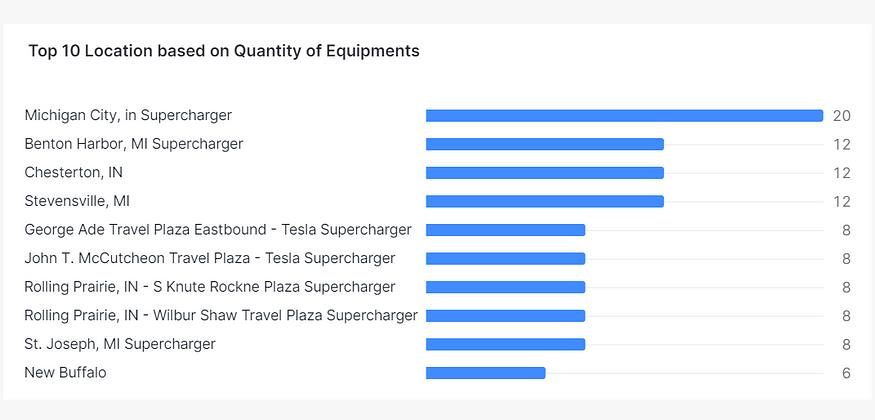
Task: Click John T. McCutcheon Travel Plaza bar
Action: point(505,259)
